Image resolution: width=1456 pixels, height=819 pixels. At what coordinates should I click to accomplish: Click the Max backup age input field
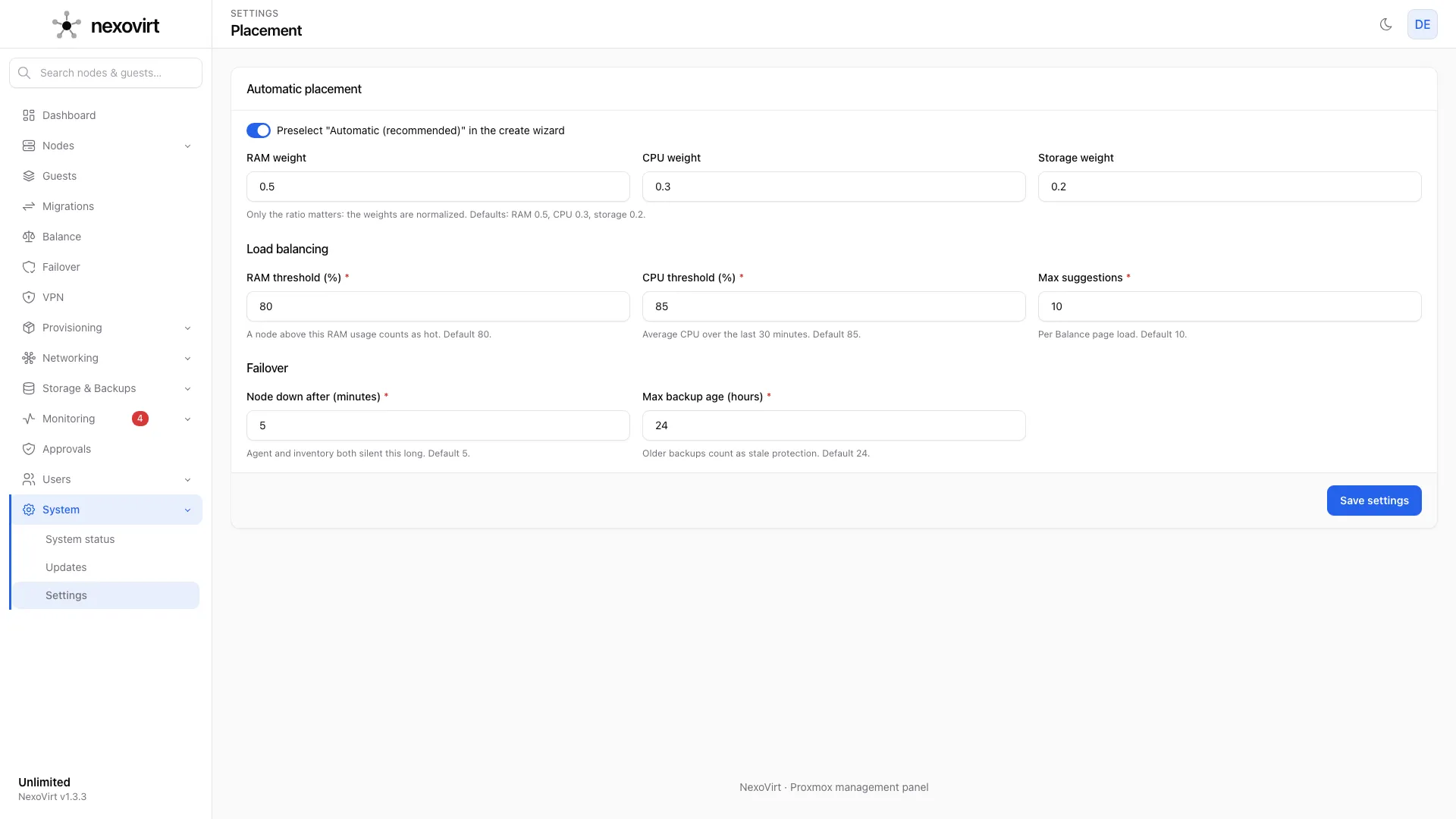(834, 425)
